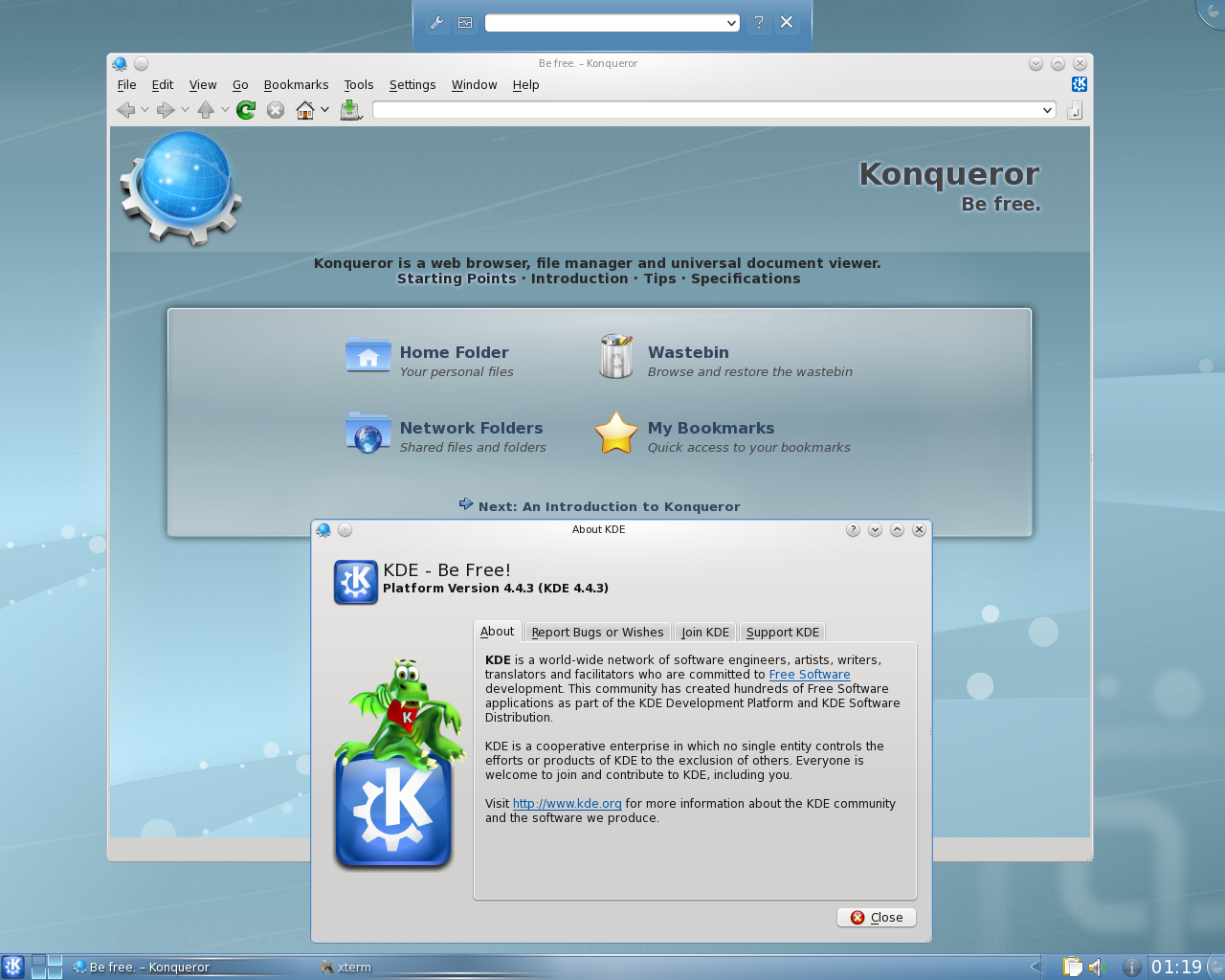Open the Introduction link
Image resolution: width=1225 pixels, height=980 pixels.
(580, 278)
